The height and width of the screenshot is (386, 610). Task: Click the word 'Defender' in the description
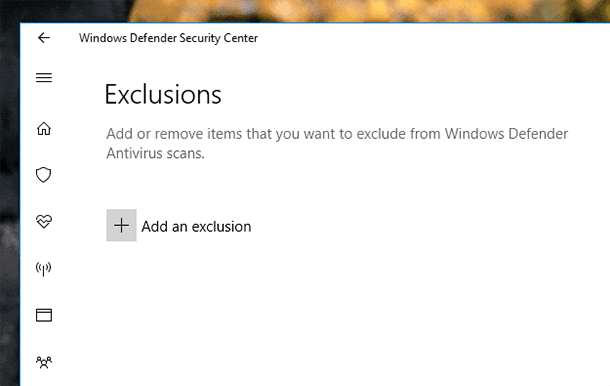[538, 134]
